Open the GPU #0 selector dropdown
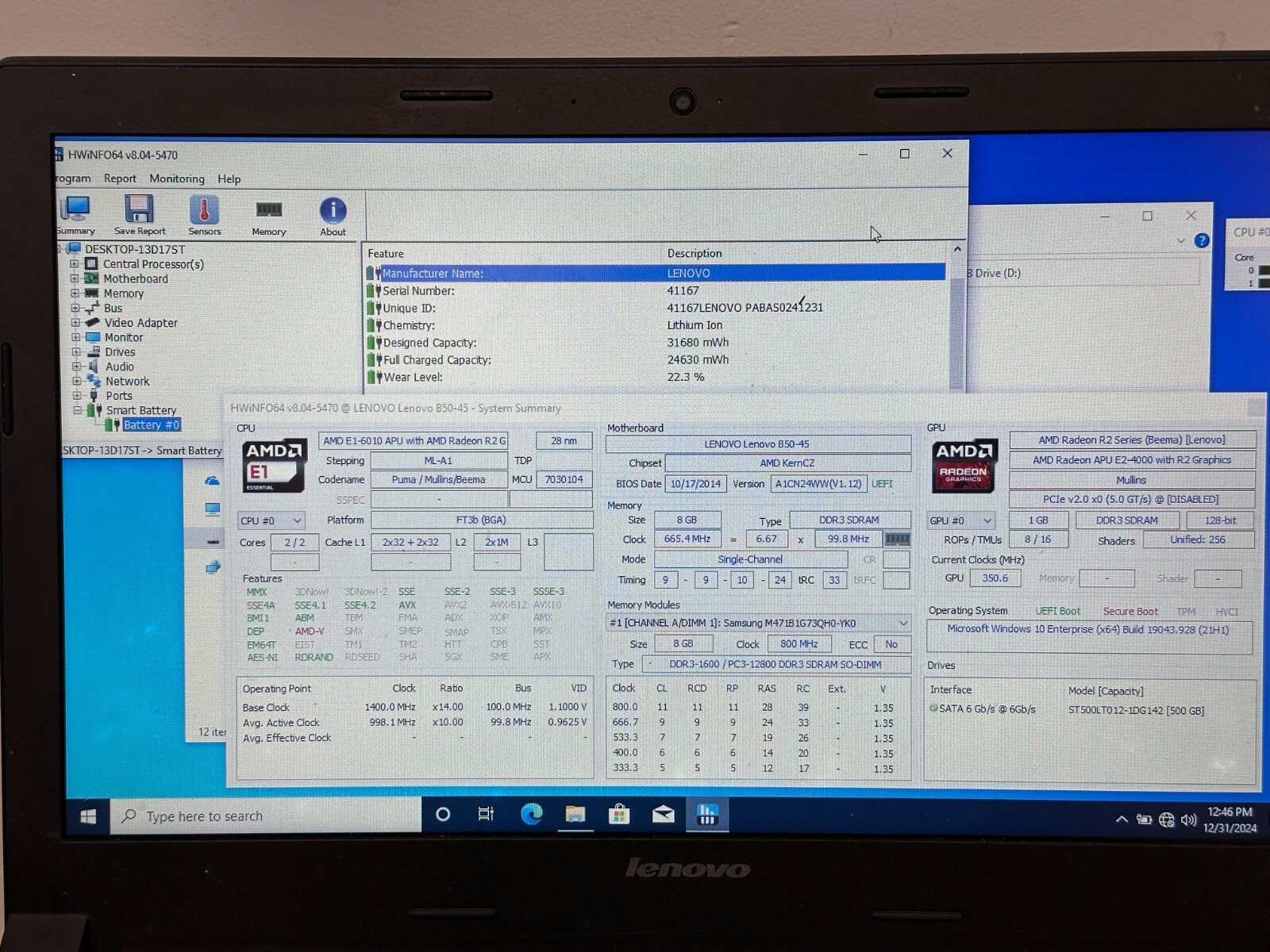Image resolution: width=1270 pixels, height=952 pixels. click(x=961, y=520)
